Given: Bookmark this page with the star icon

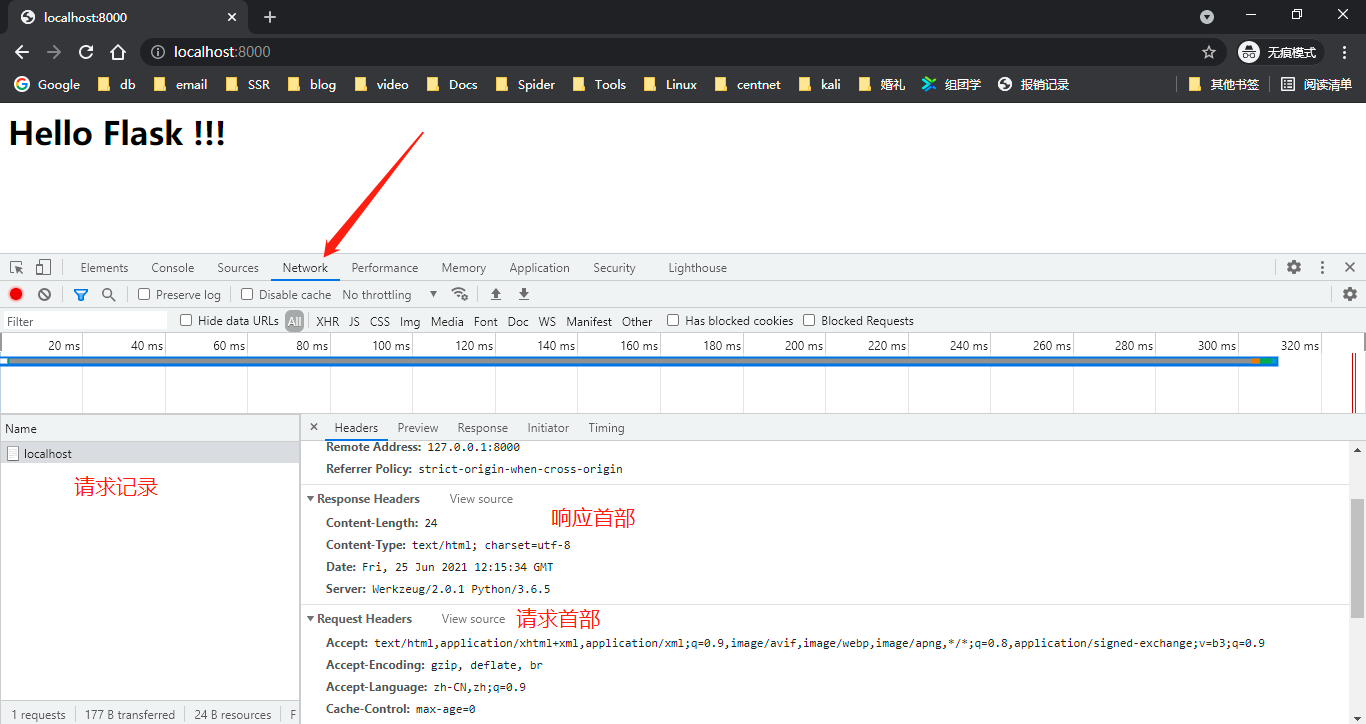Looking at the screenshot, I should pos(1209,52).
